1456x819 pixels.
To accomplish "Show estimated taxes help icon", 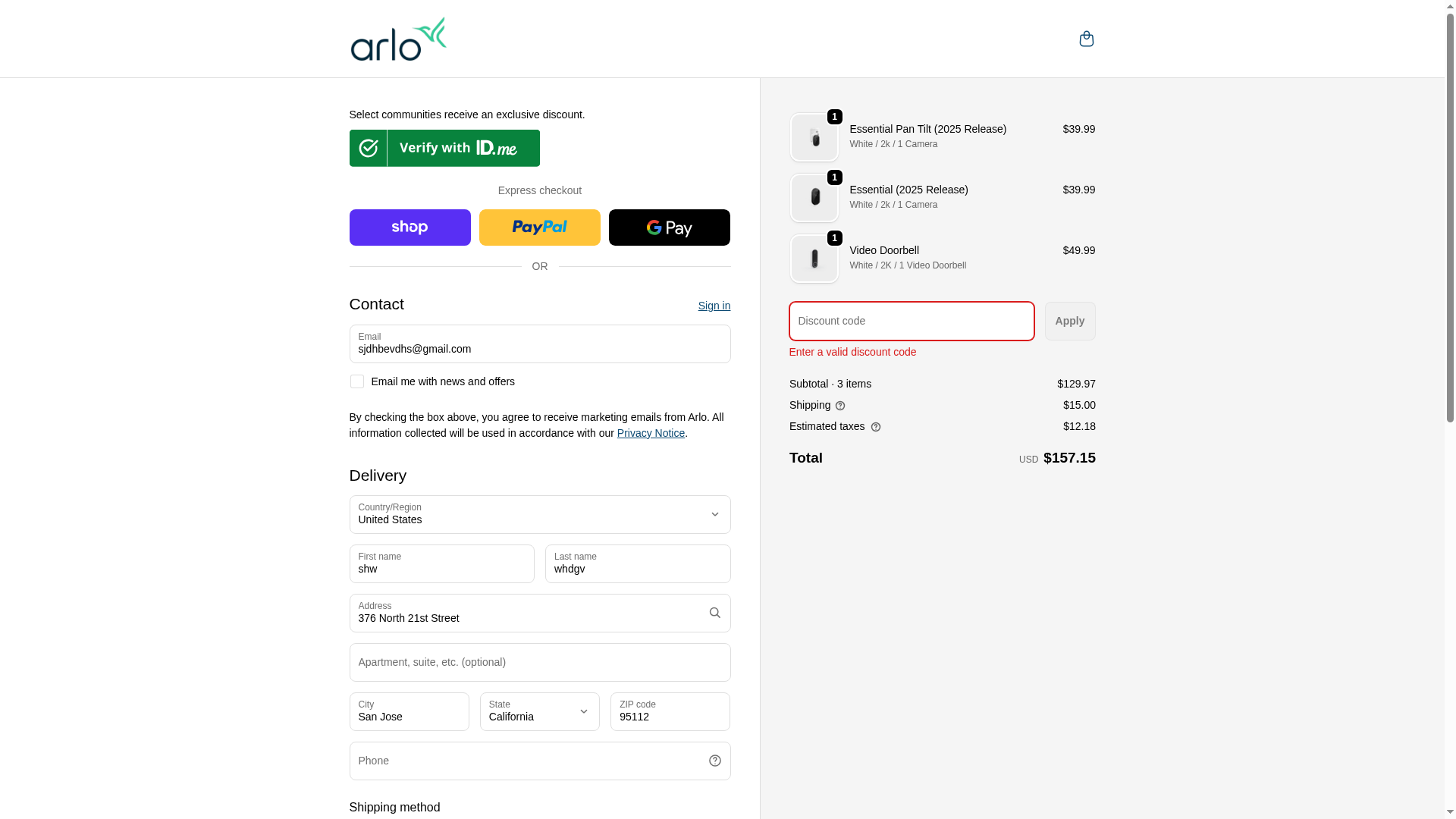I will click(876, 427).
